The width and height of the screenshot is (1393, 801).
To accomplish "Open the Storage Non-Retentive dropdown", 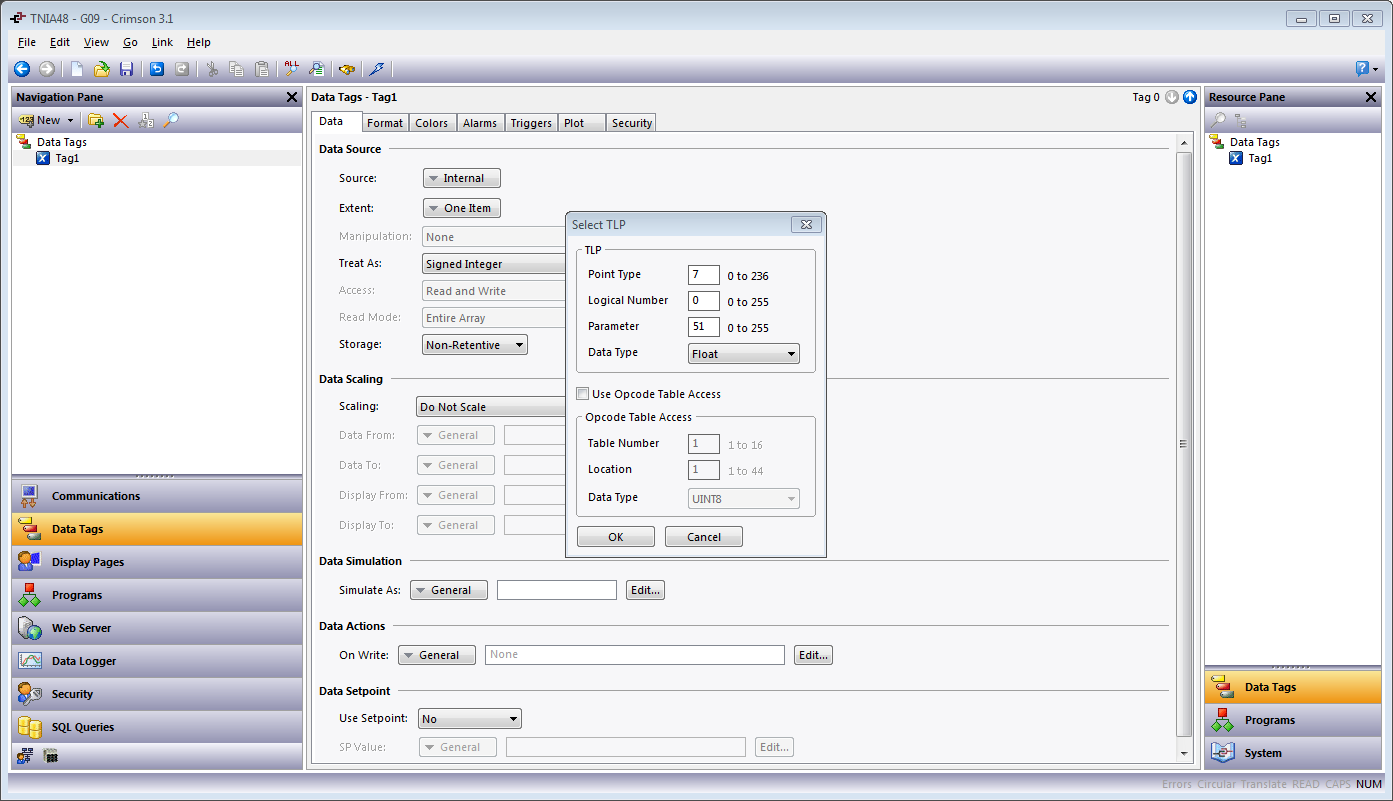I will (x=475, y=344).
